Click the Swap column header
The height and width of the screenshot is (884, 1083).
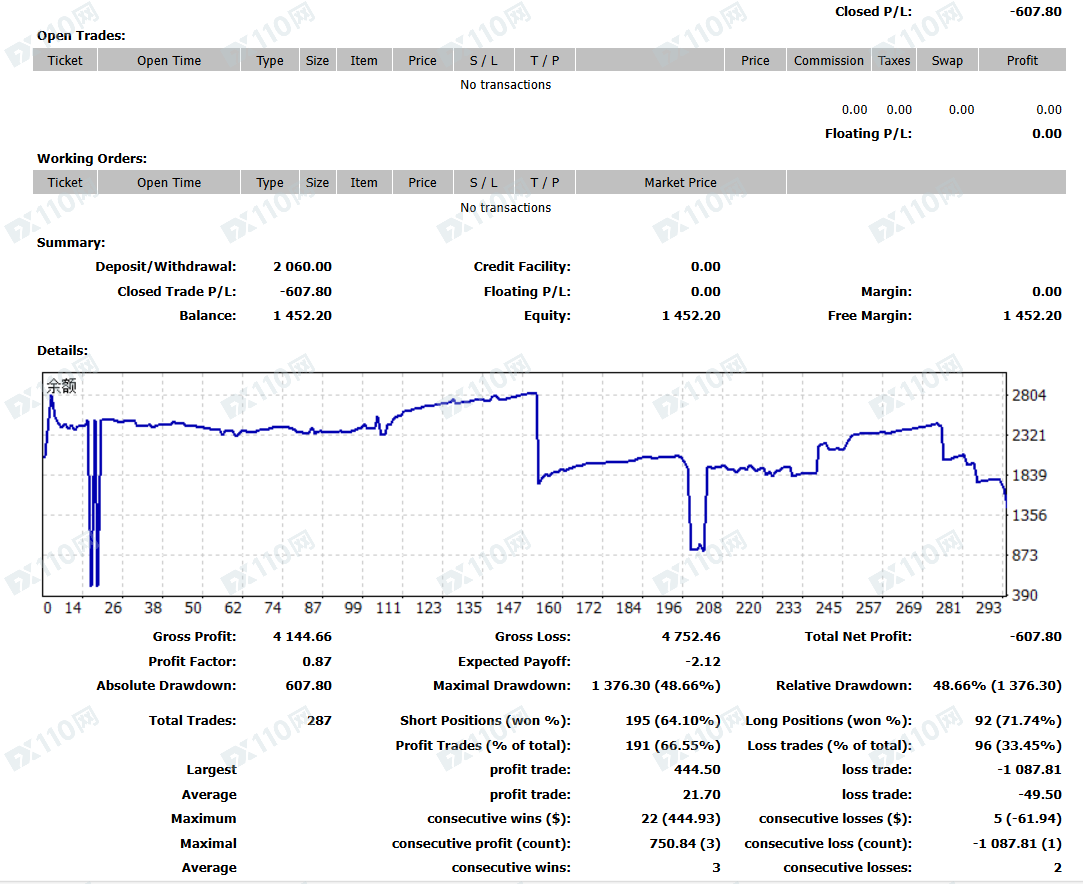[947, 60]
